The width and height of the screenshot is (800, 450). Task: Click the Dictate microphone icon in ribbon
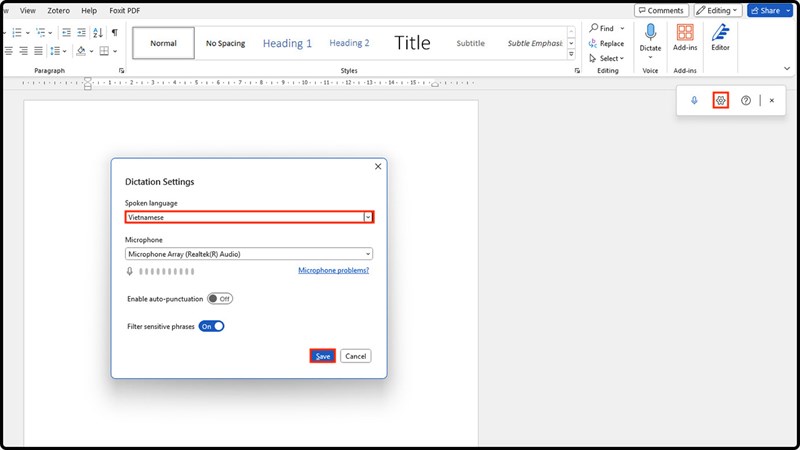click(x=650, y=33)
